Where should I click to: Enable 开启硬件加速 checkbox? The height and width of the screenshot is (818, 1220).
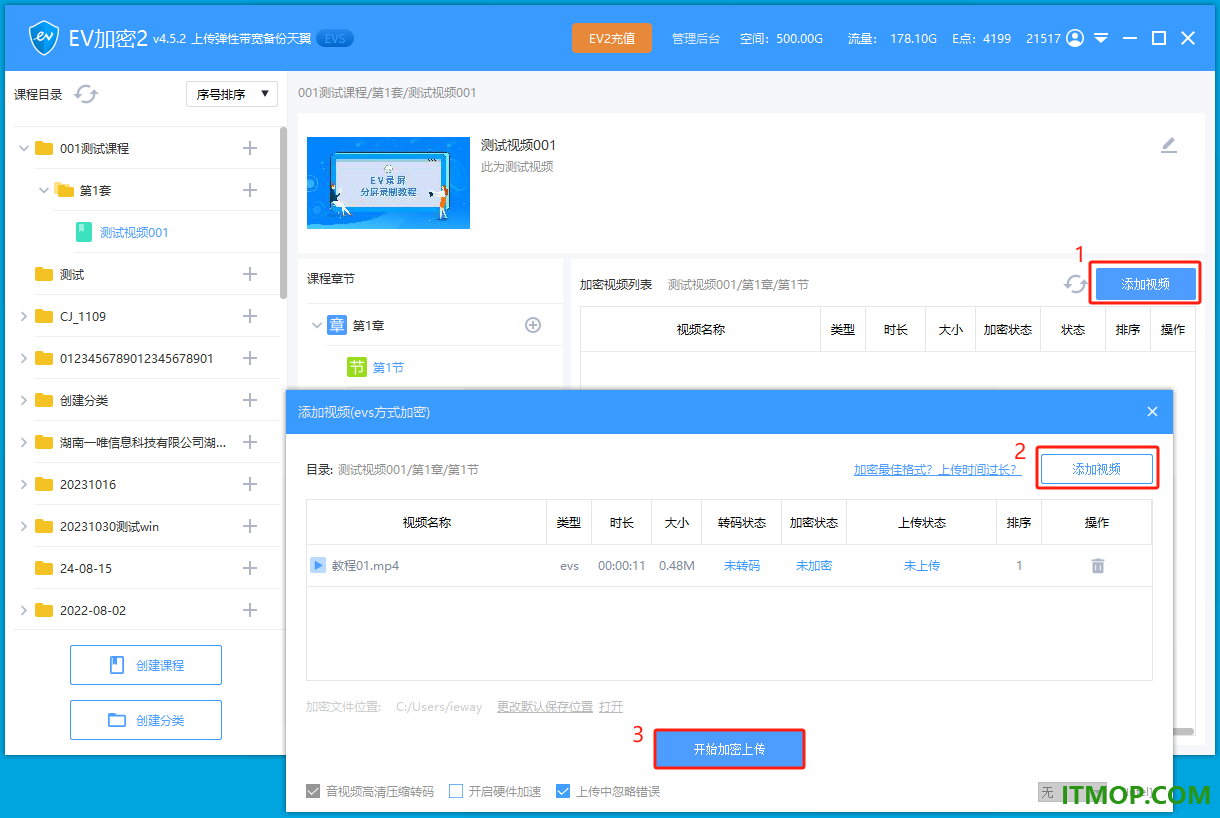[456, 791]
